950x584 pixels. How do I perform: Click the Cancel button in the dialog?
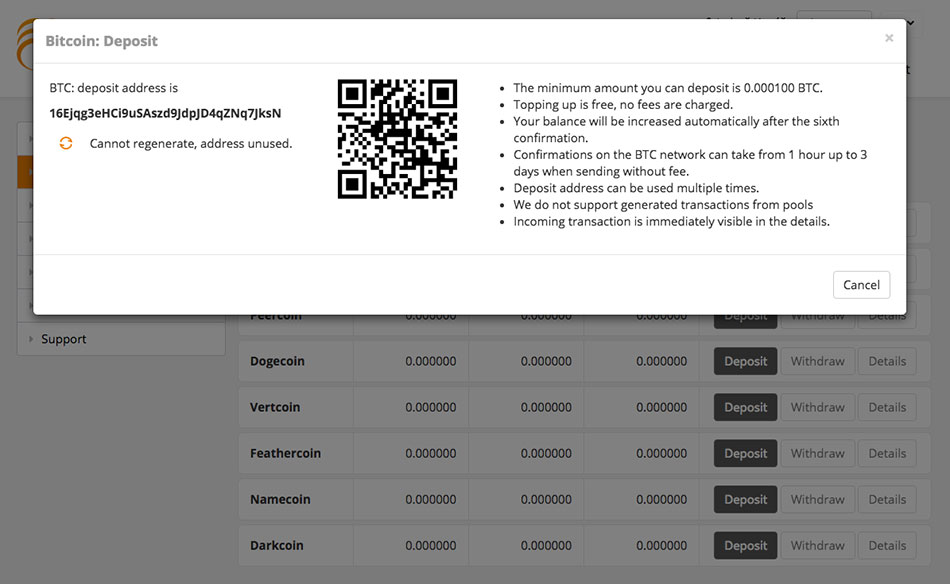[x=862, y=285]
